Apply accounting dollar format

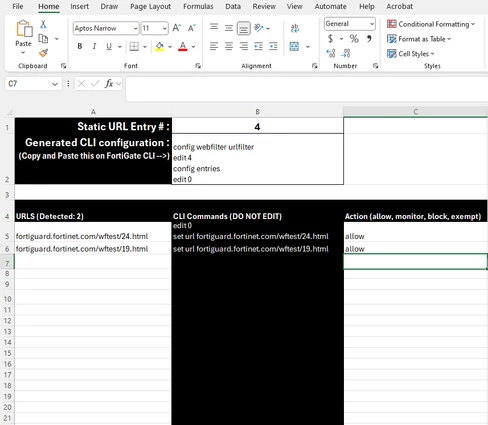[330, 39]
